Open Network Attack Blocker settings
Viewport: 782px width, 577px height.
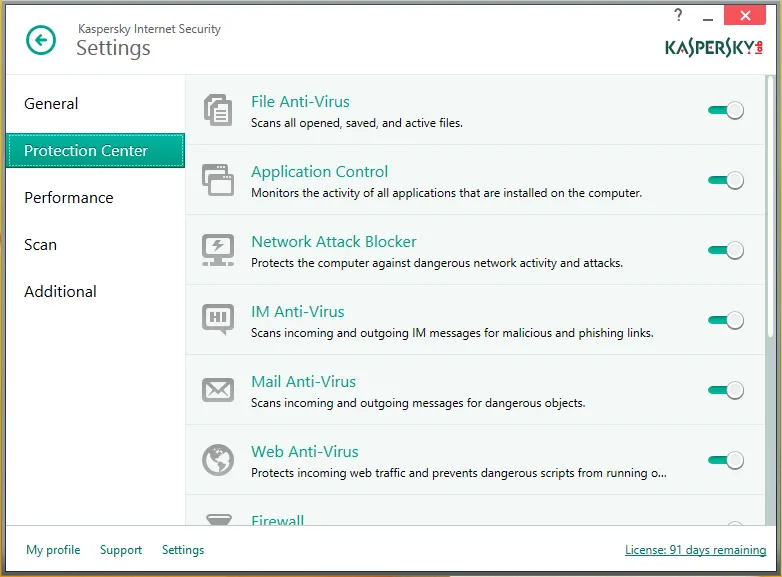(x=334, y=241)
